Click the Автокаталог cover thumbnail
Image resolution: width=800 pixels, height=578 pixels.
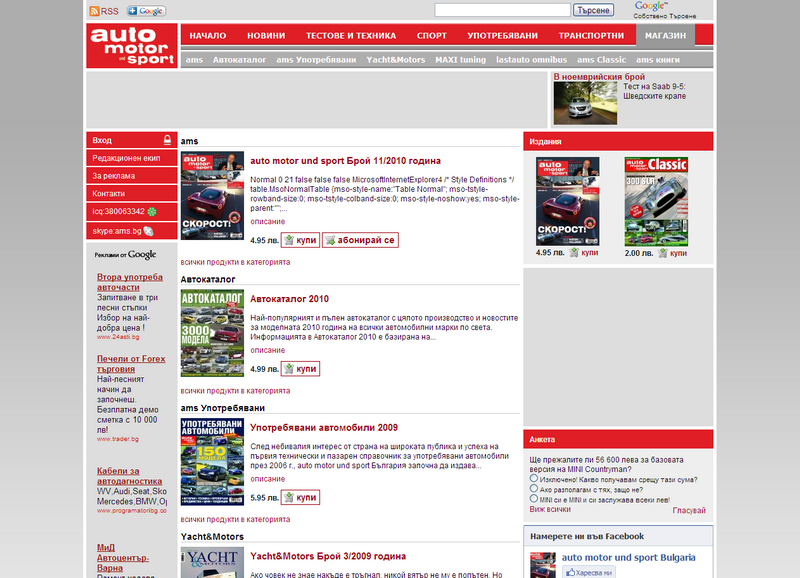click(212, 333)
